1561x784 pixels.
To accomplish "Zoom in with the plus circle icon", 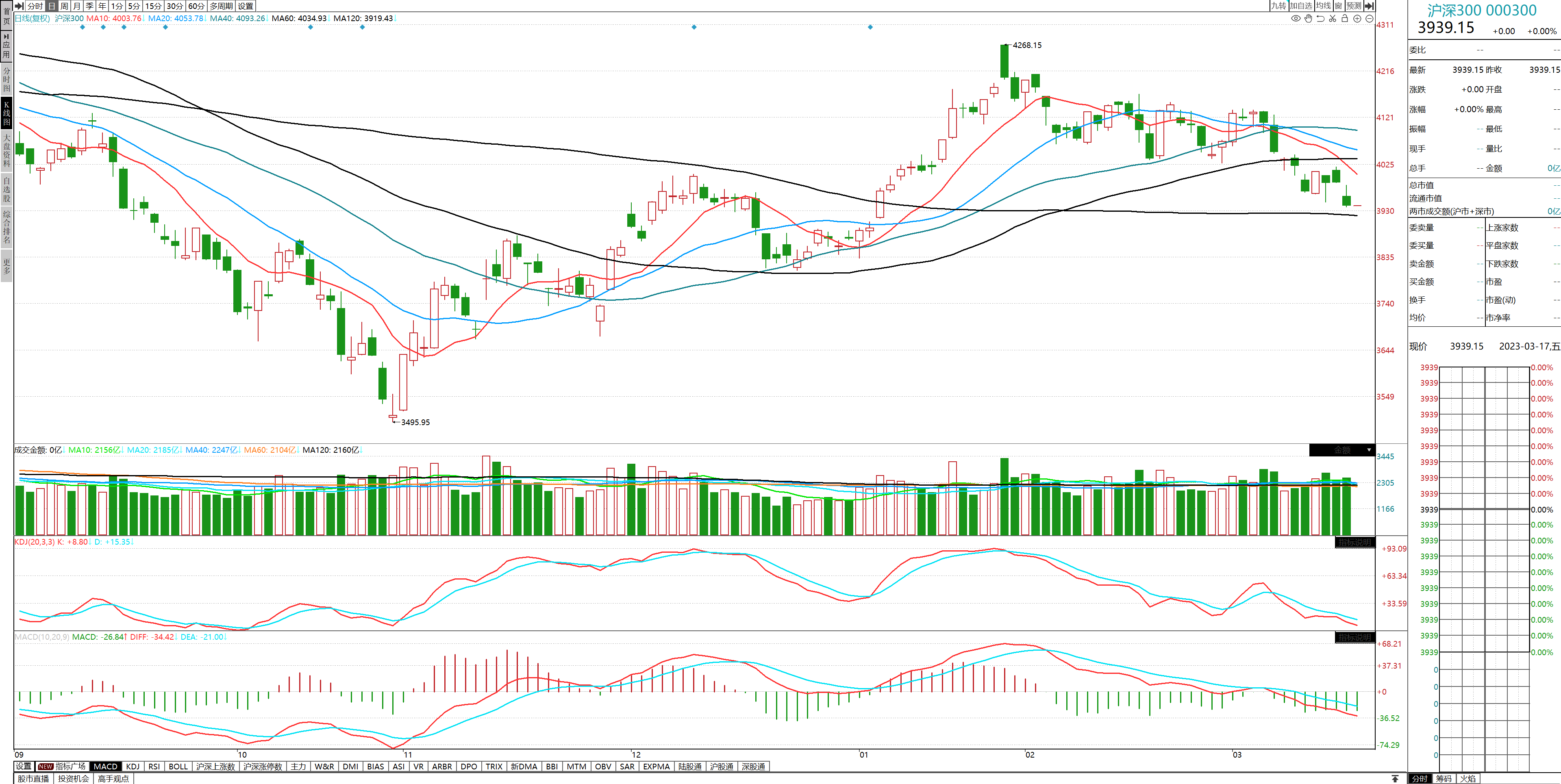I will (1357, 19).
